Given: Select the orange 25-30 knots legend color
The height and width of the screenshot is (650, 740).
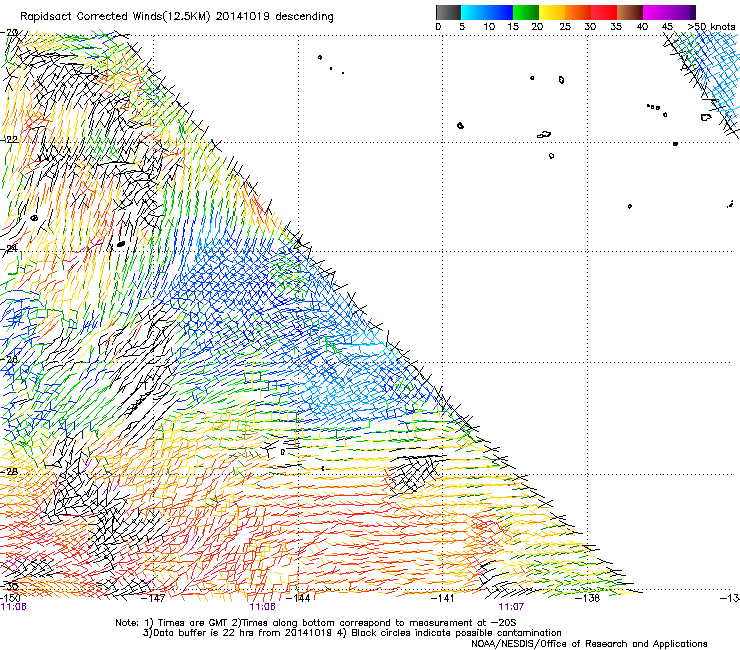Looking at the screenshot, I should [578, 12].
